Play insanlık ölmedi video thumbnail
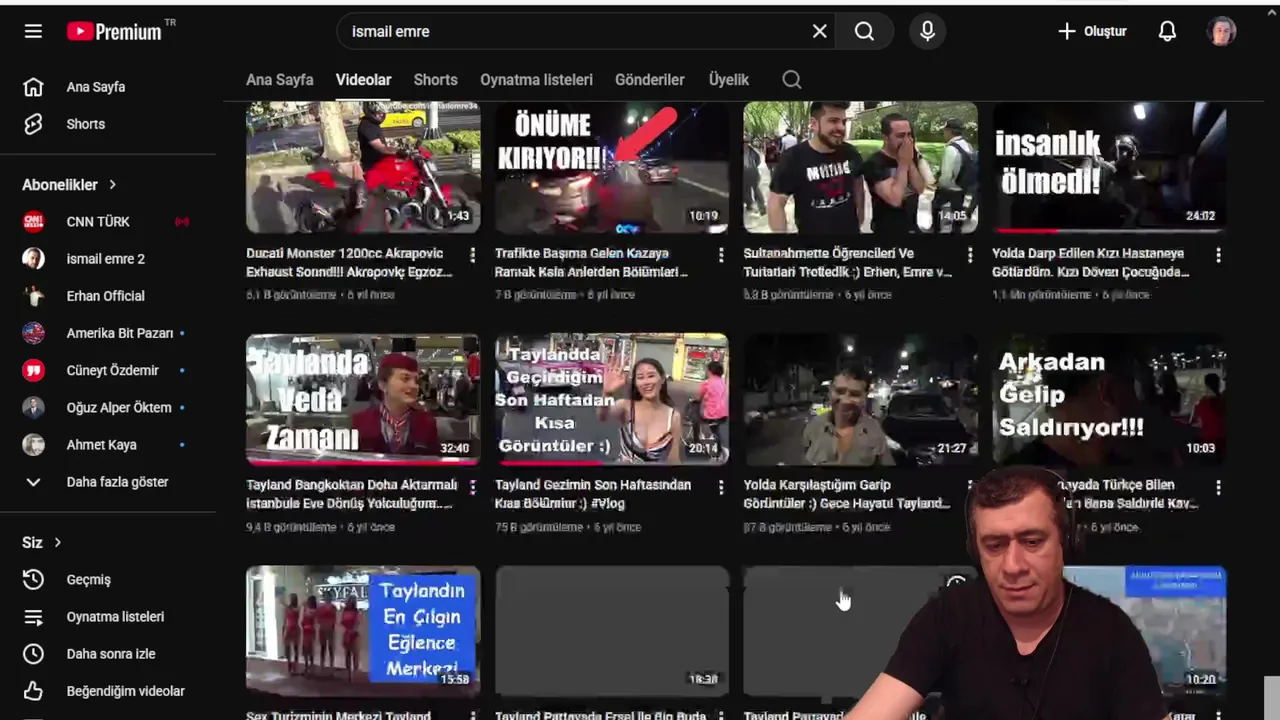Viewport: 1280px width, 720px height. (x=1109, y=167)
